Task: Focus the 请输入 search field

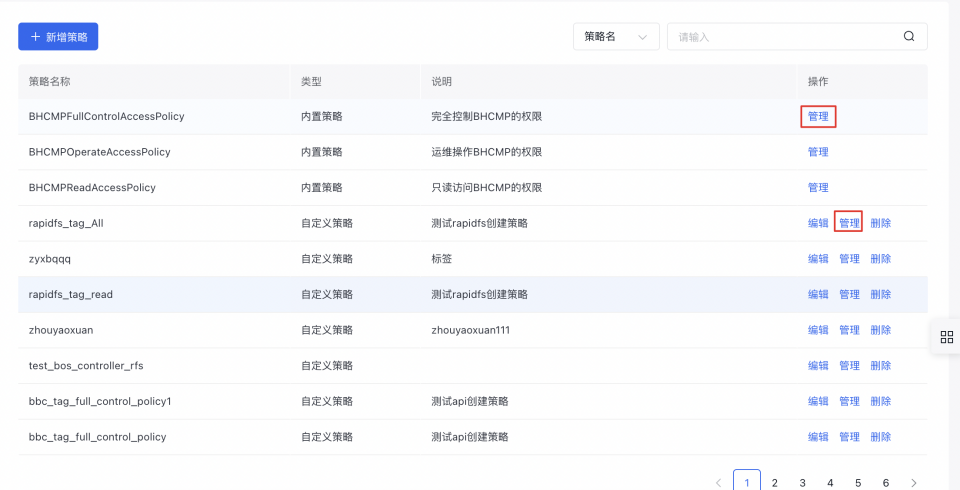Action: pos(797,37)
